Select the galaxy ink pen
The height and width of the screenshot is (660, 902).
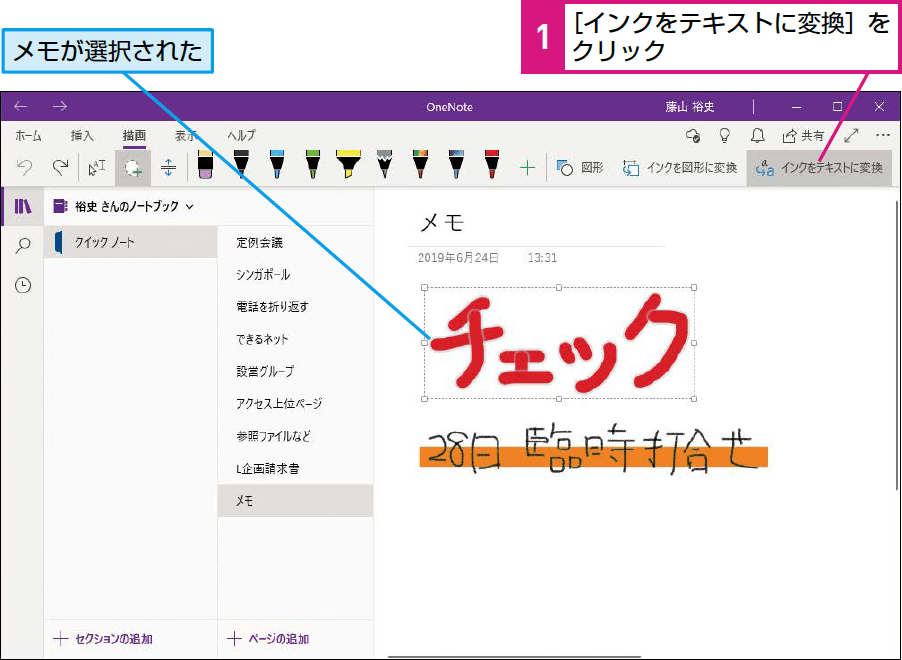[x=456, y=165]
